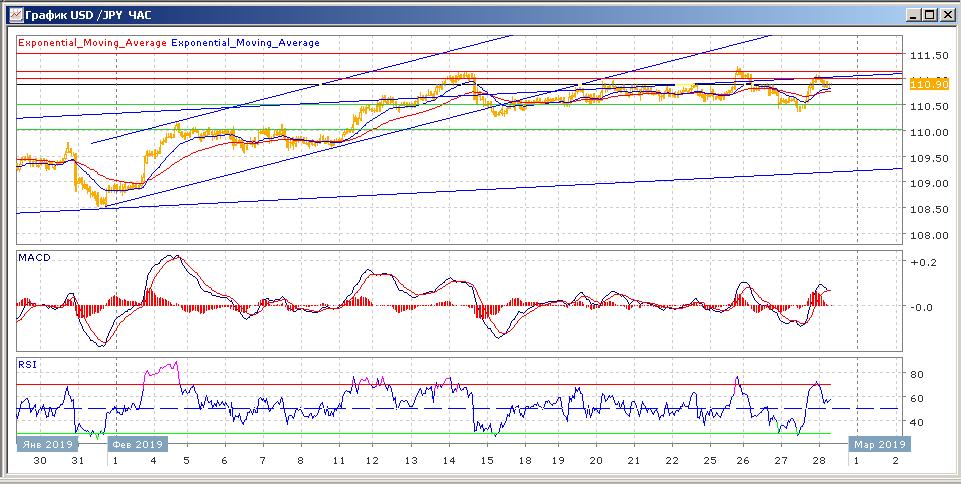
Task: Click the orange 110.90 current price tag
Action: point(923,84)
